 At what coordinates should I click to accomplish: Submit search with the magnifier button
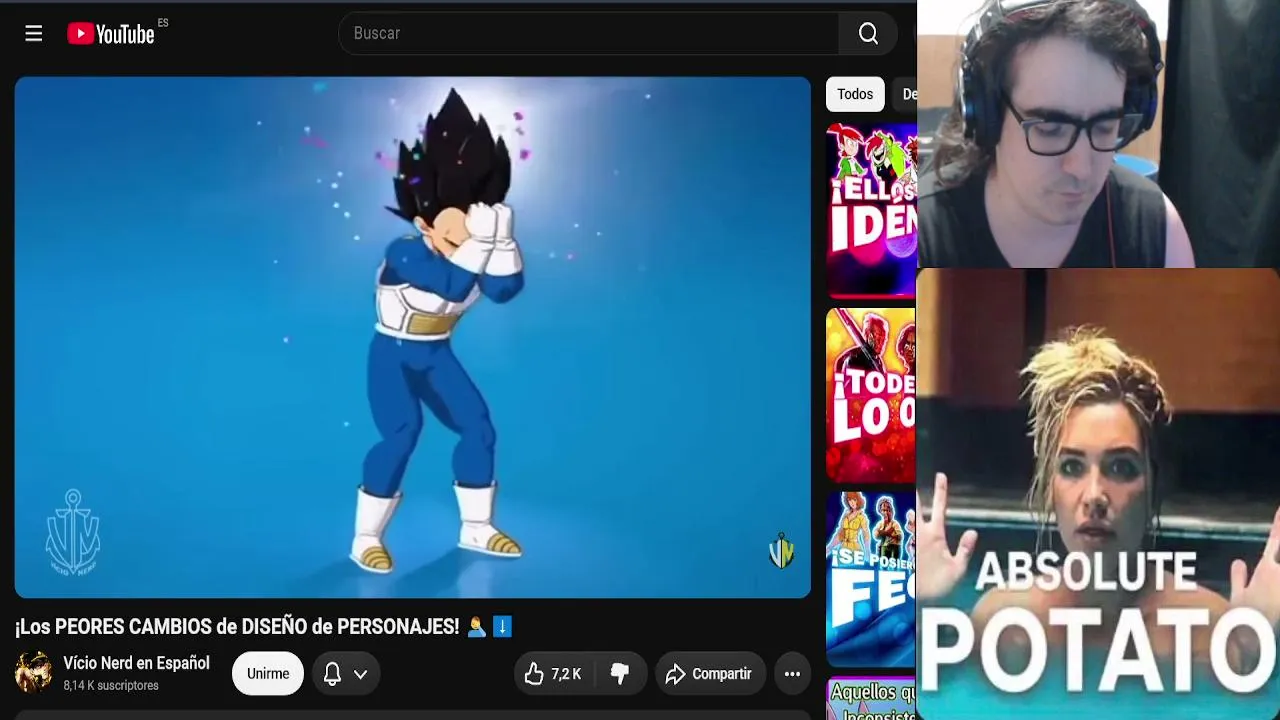pos(868,33)
